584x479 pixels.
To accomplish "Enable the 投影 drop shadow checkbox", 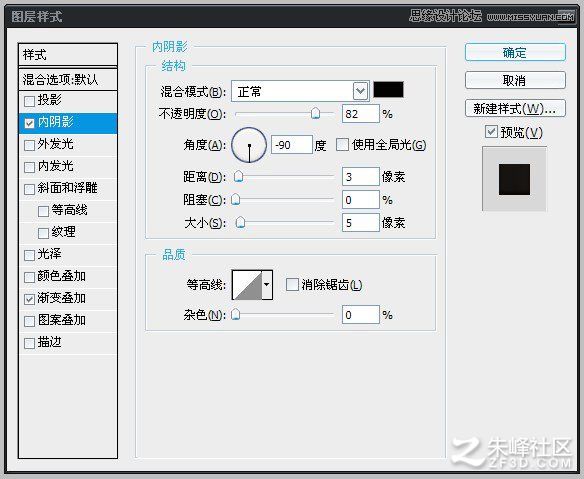I will pos(29,101).
